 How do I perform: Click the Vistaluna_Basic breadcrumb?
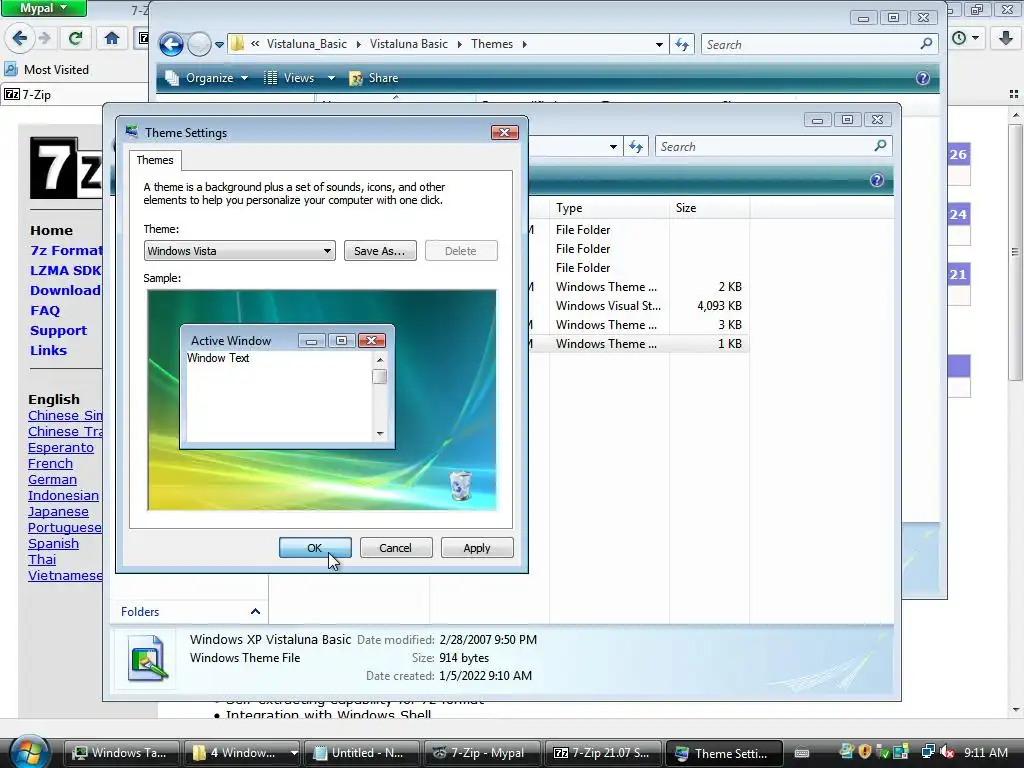[307, 44]
